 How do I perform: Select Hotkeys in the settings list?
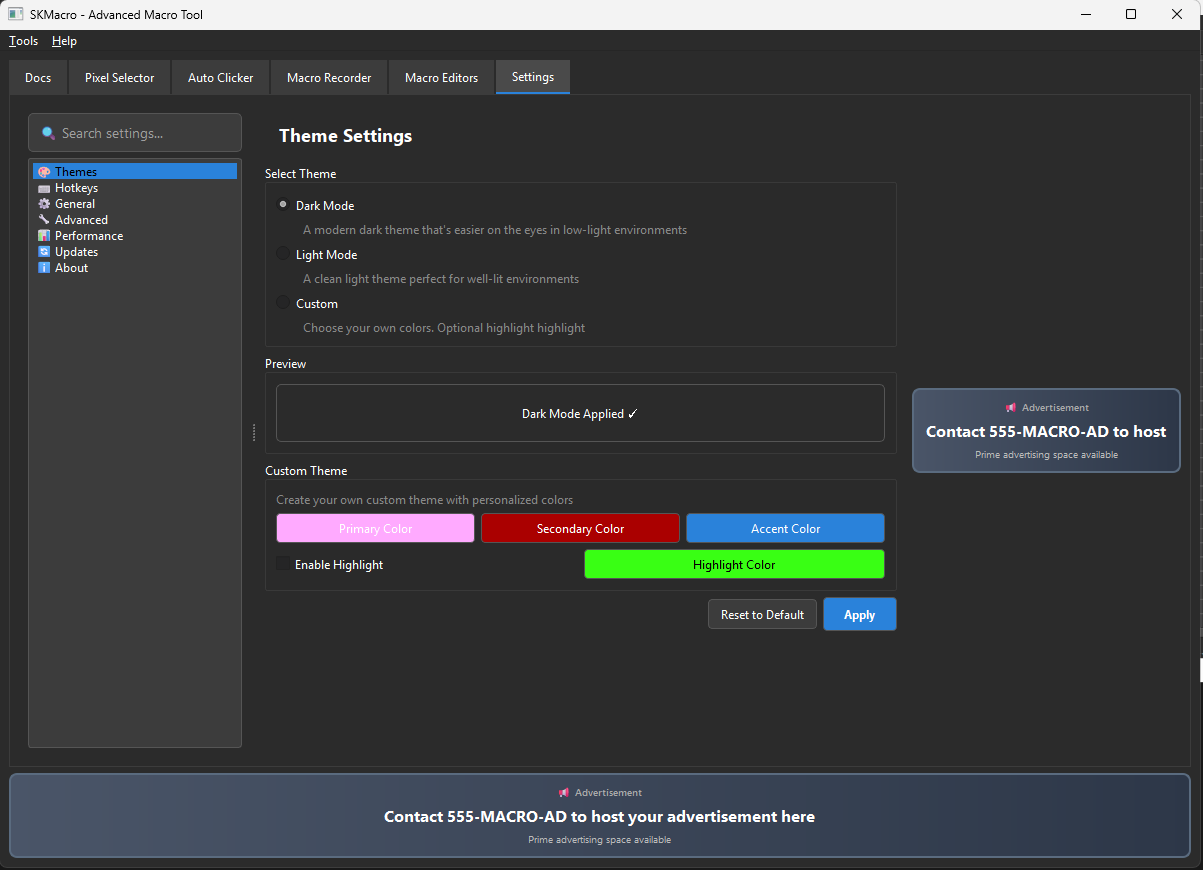[x=135, y=188]
